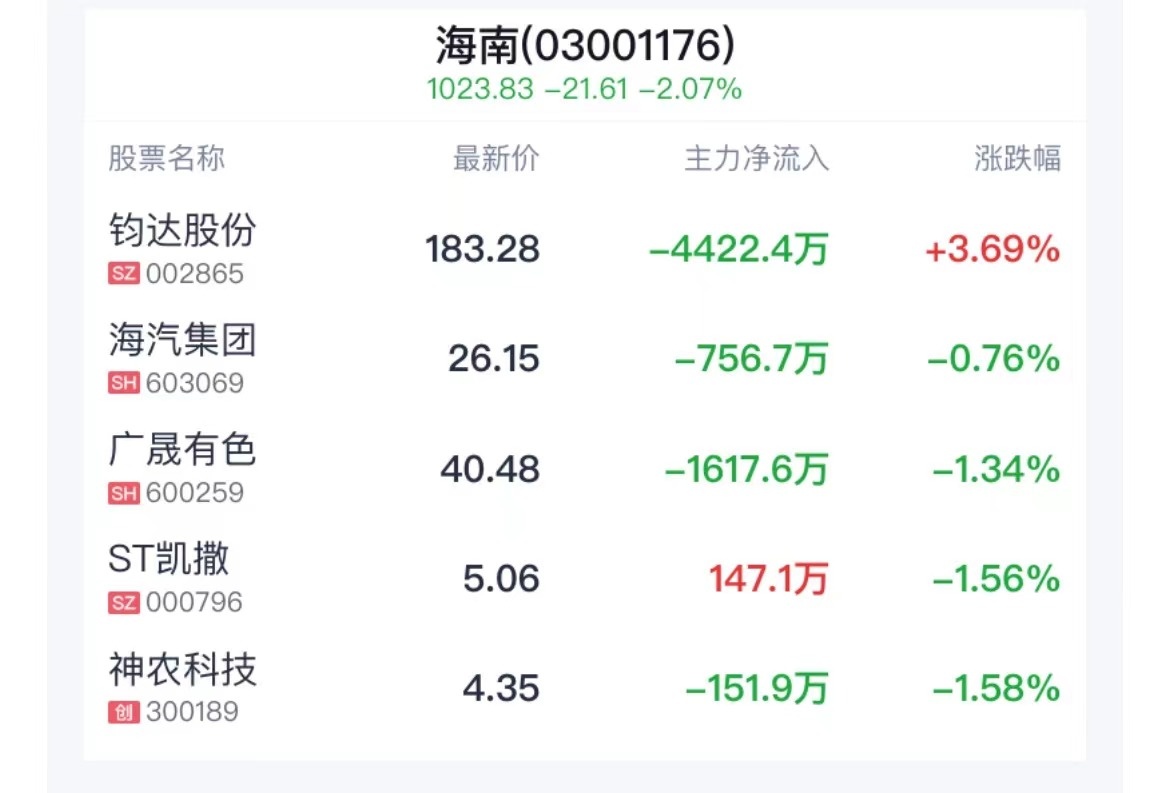Click the SH badge beside code 600259
1170x793 pixels.
(x=123, y=493)
